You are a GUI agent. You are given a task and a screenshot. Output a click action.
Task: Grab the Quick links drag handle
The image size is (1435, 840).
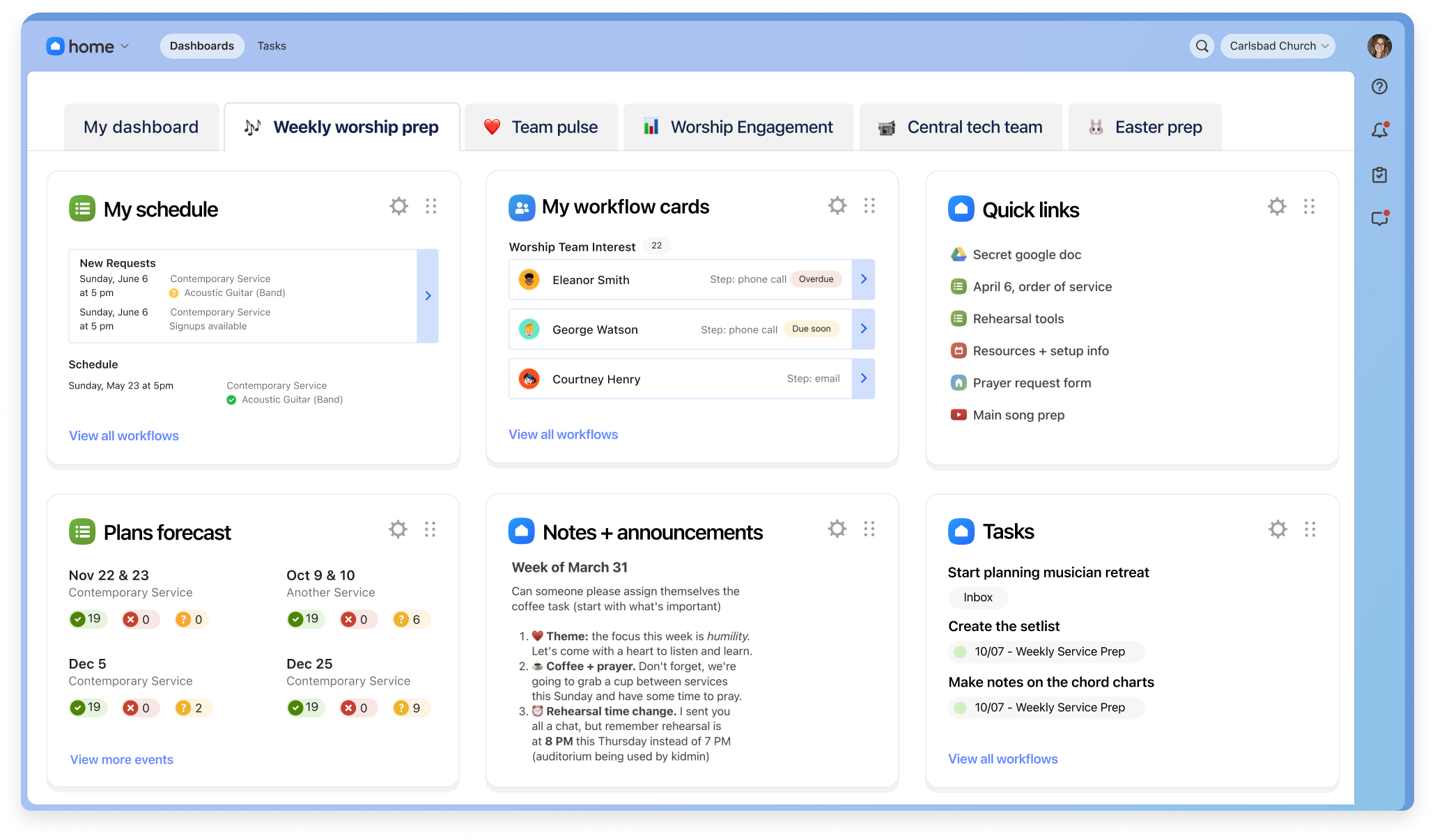click(1309, 206)
